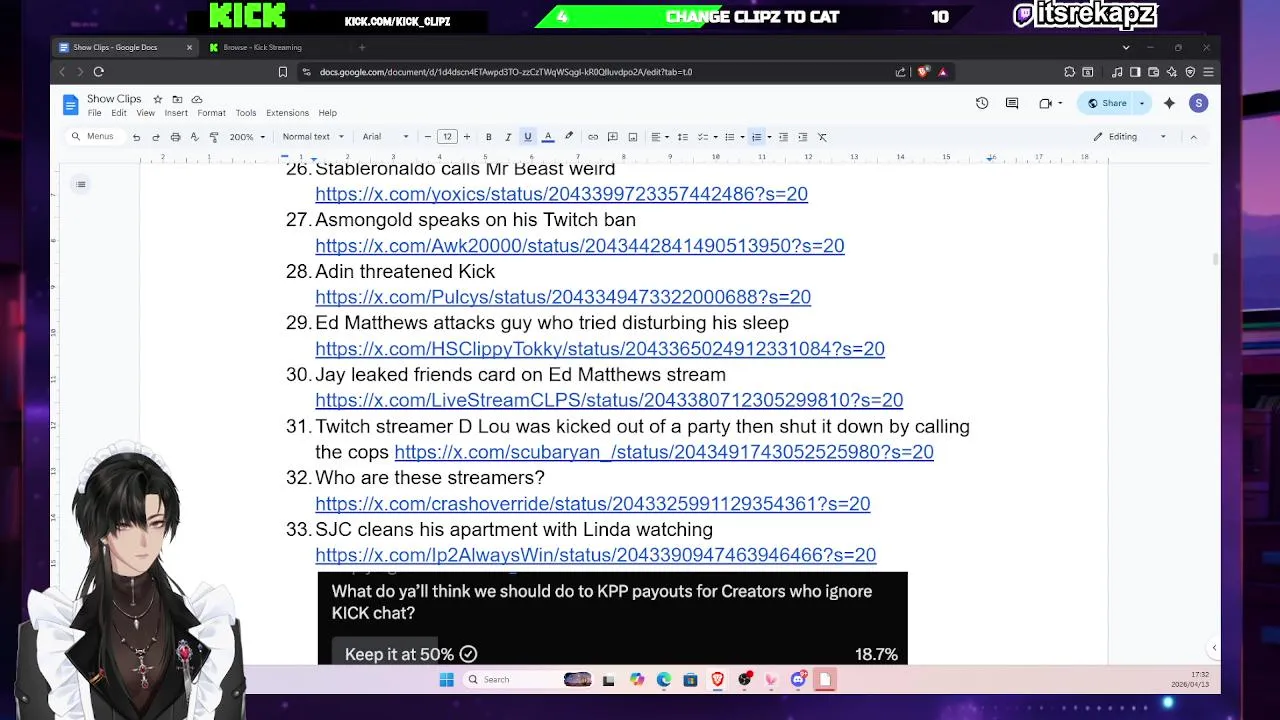Select the Paint format roller tool

(x=214, y=137)
